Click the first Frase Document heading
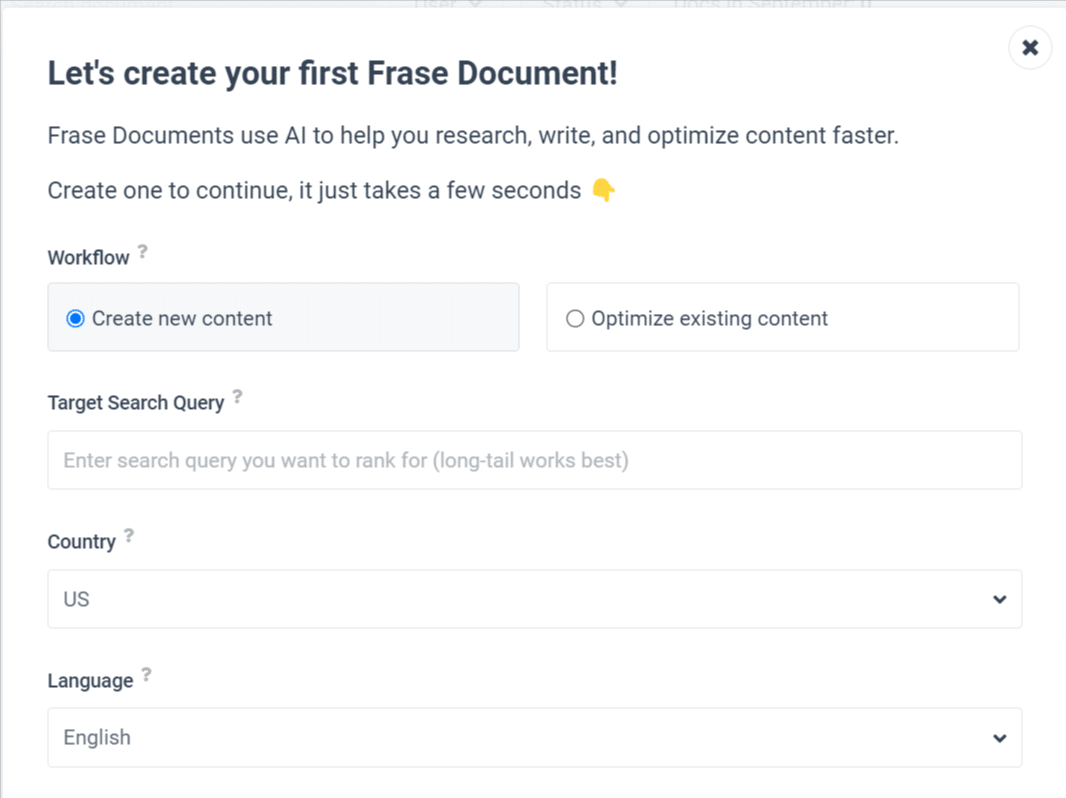This screenshot has width=1066, height=798. 332,73
